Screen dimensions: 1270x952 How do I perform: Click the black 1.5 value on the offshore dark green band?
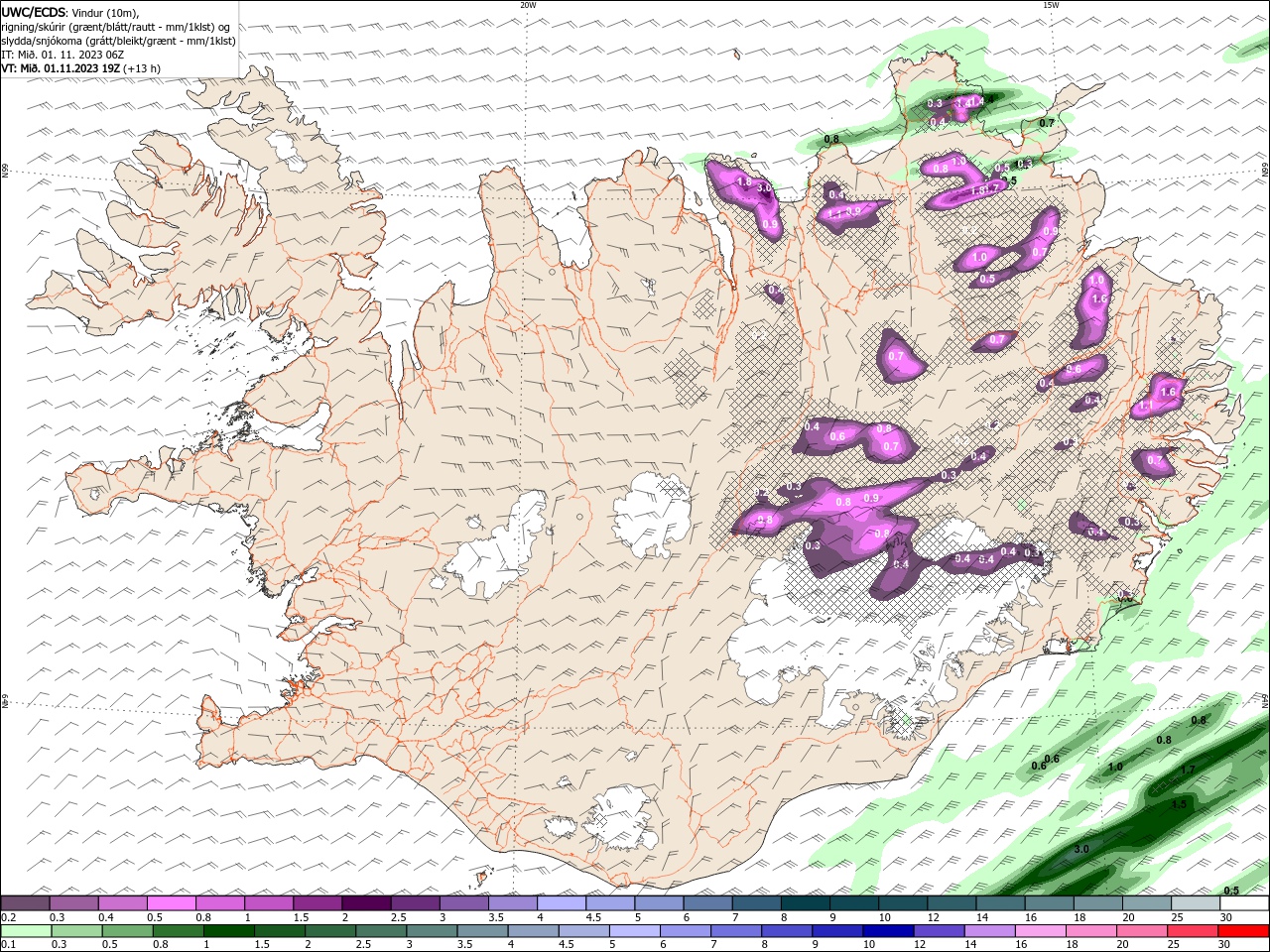click(1179, 804)
